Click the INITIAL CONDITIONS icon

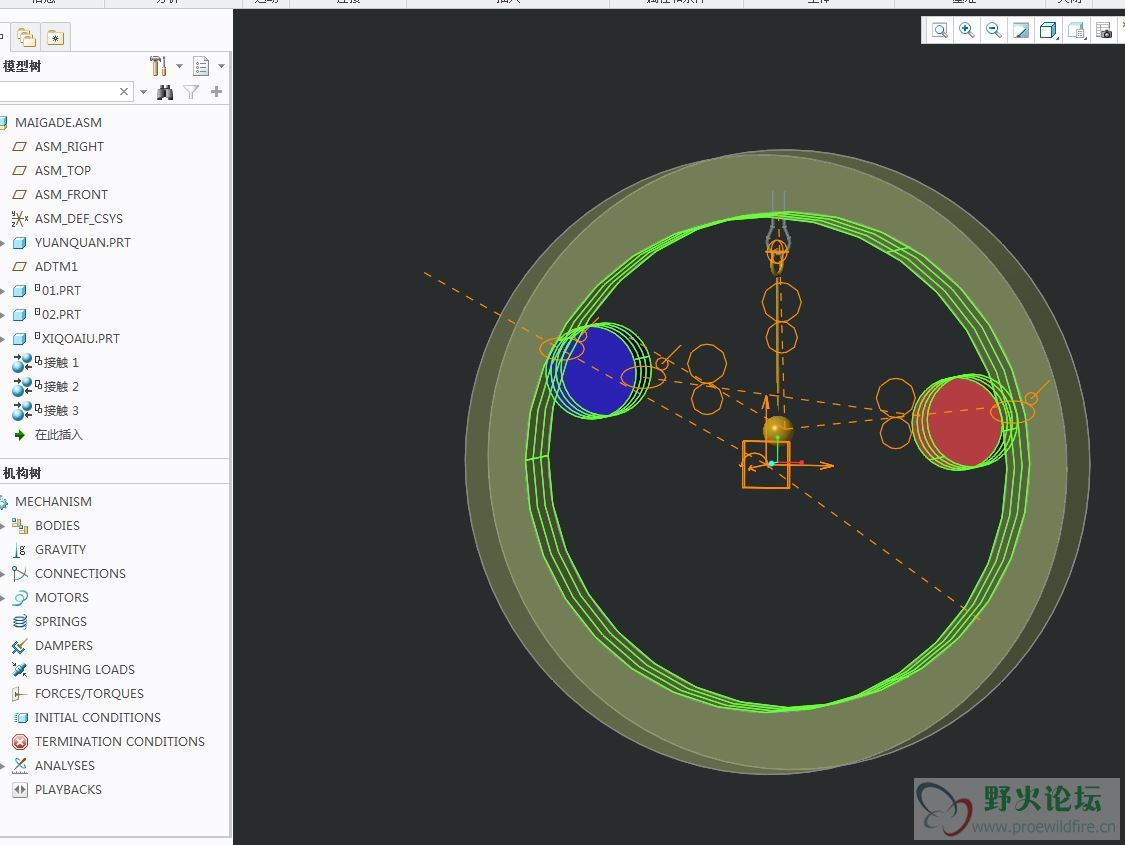[20, 718]
